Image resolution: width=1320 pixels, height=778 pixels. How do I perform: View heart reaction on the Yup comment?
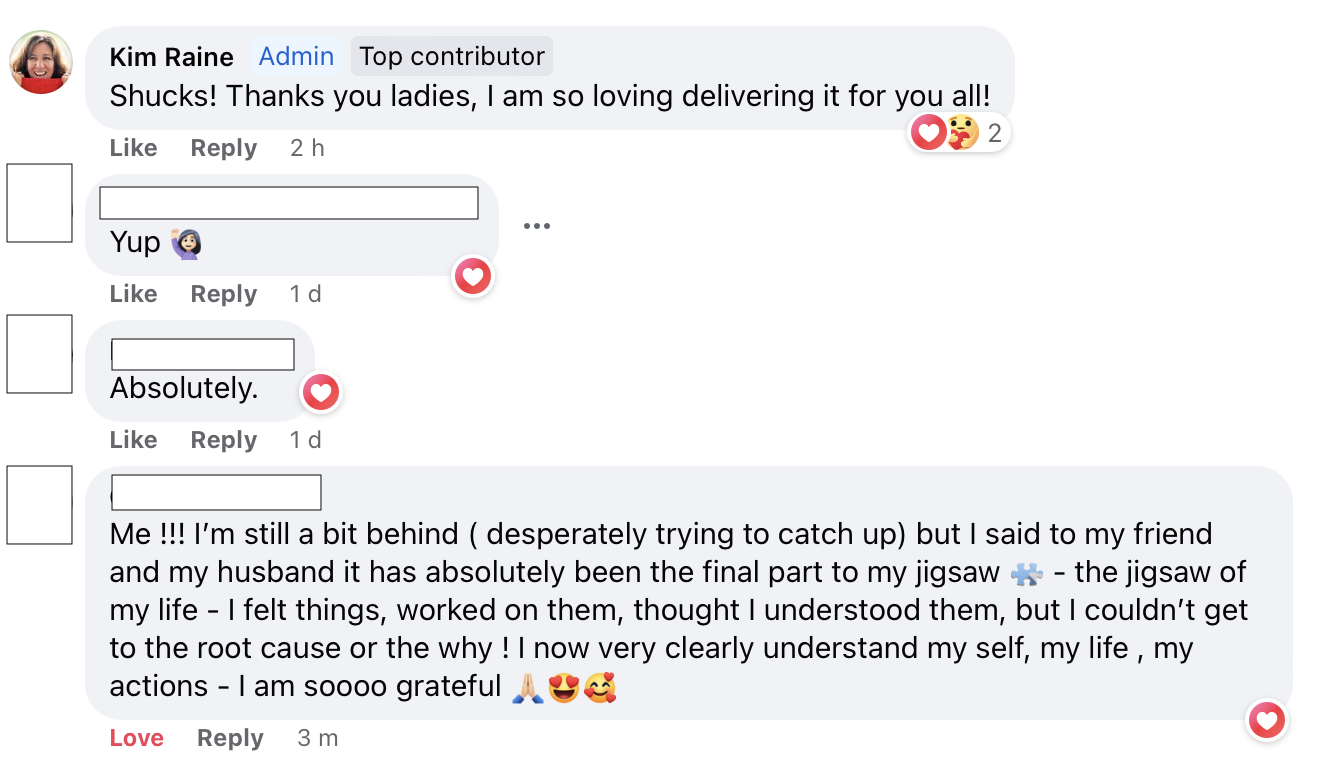pos(473,276)
